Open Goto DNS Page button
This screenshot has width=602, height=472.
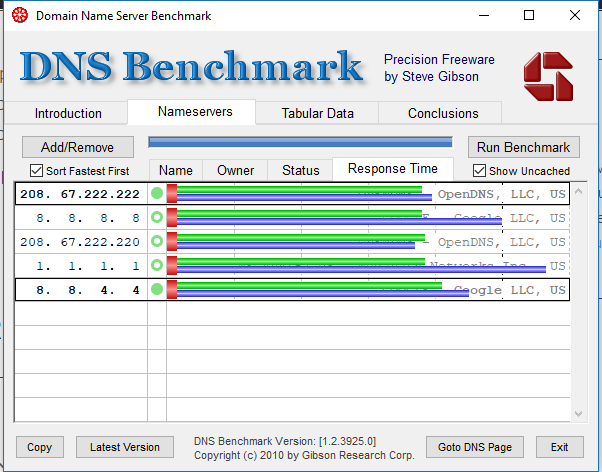click(x=475, y=447)
